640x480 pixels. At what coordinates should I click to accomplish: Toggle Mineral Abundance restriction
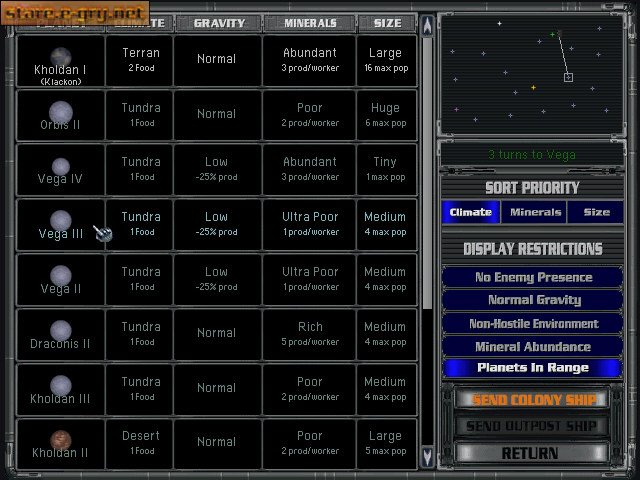[x=533, y=347]
